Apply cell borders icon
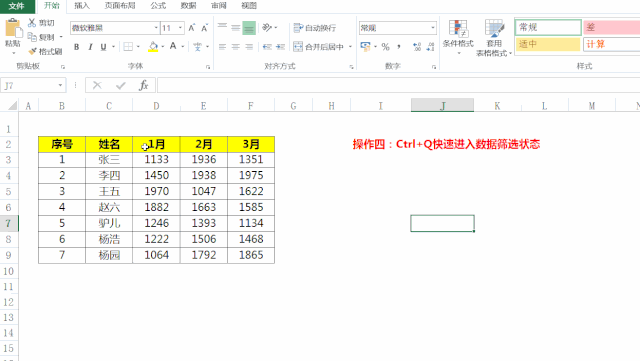The height and width of the screenshot is (361, 640). [x=128, y=47]
